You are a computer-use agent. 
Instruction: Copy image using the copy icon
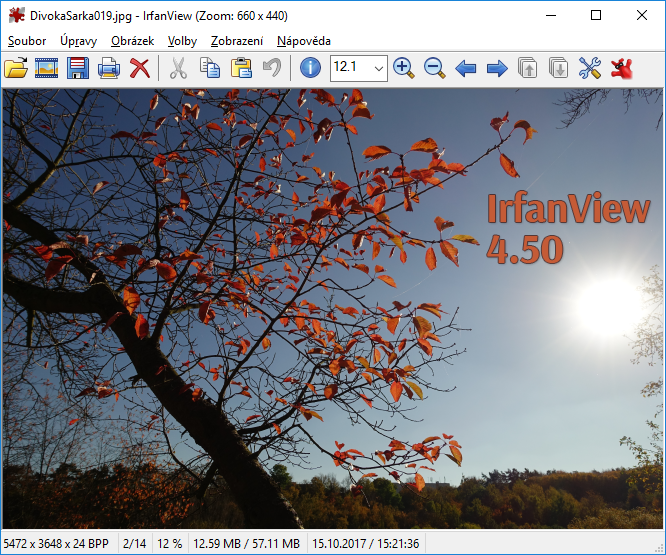click(x=210, y=68)
